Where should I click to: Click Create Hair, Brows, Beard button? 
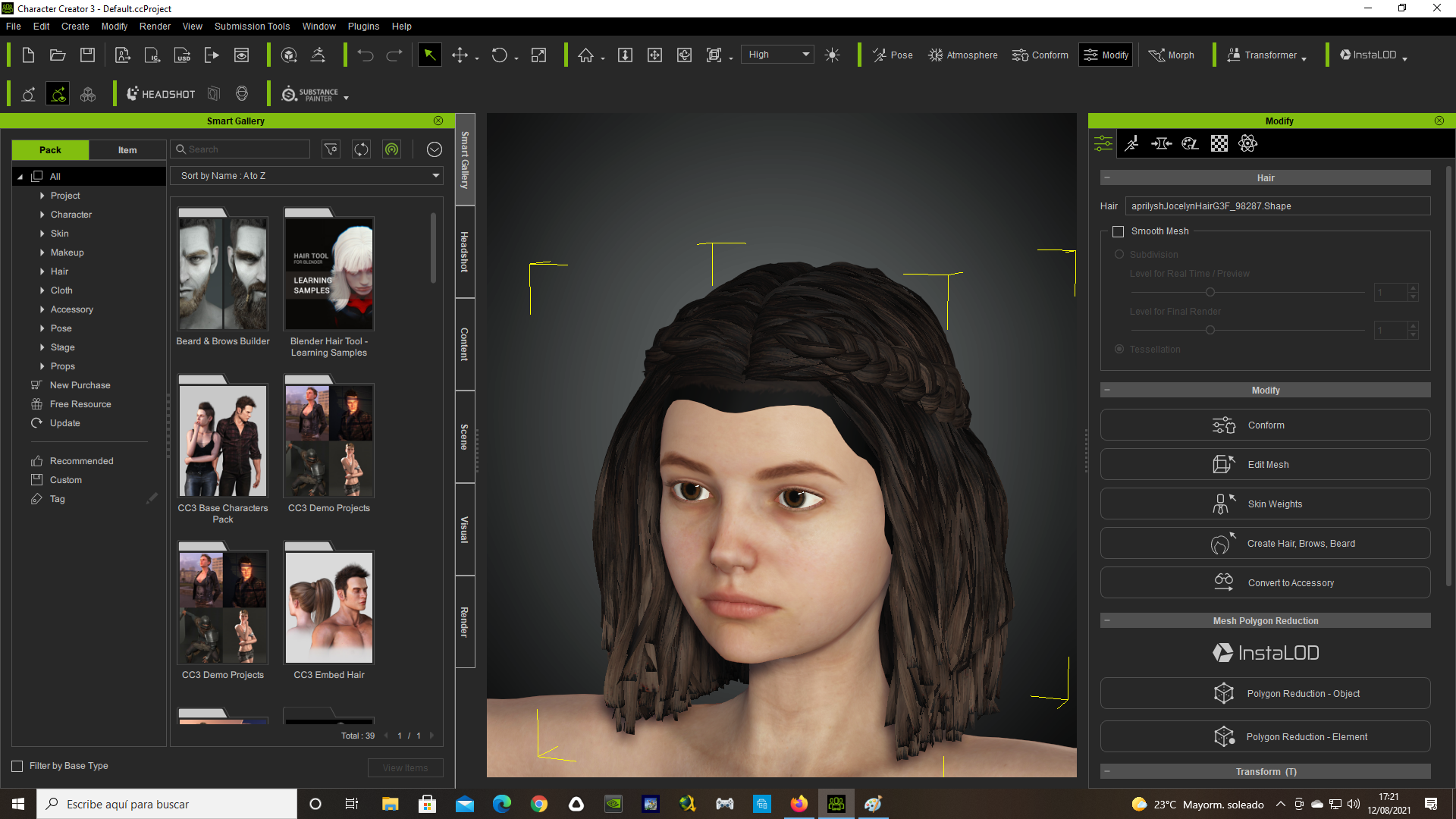[x=1265, y=544]
